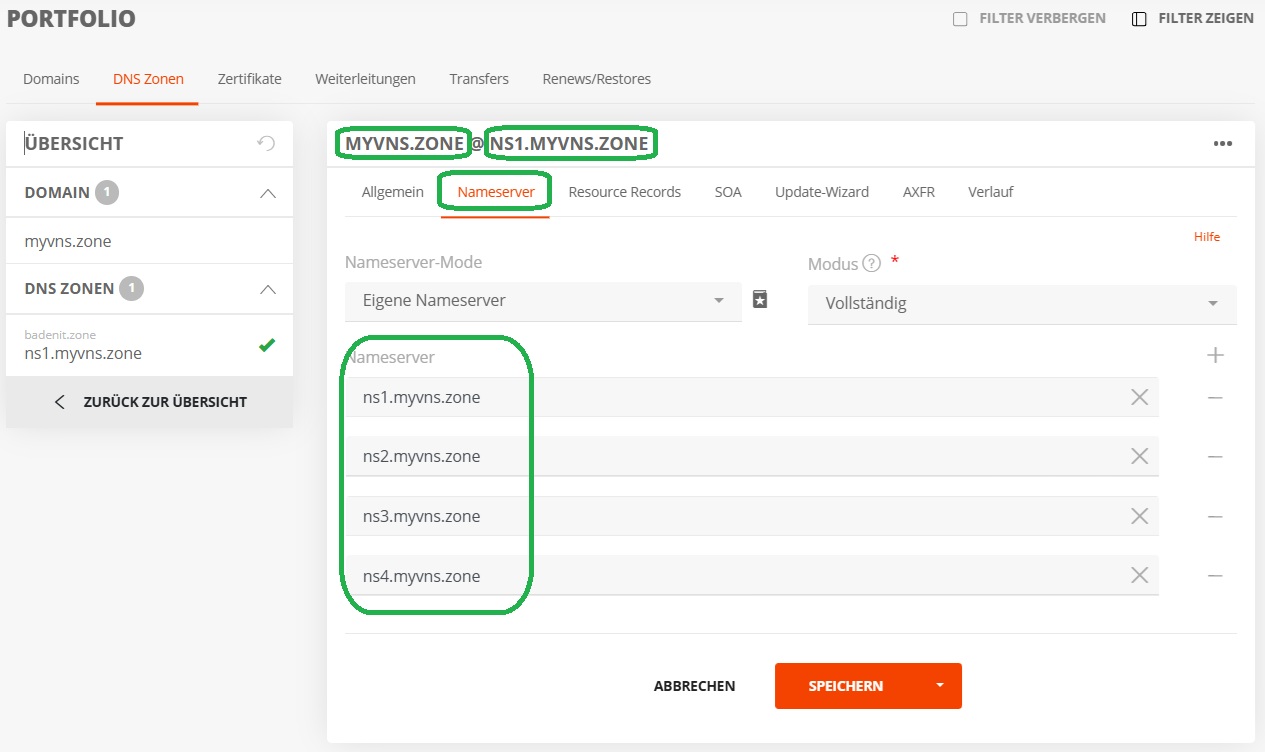Image resolution: width=1265 pixels, height=752 pixels.
Task: Clear the ns4.myvns.zone field with X
Action: [x=1139, y=575]
